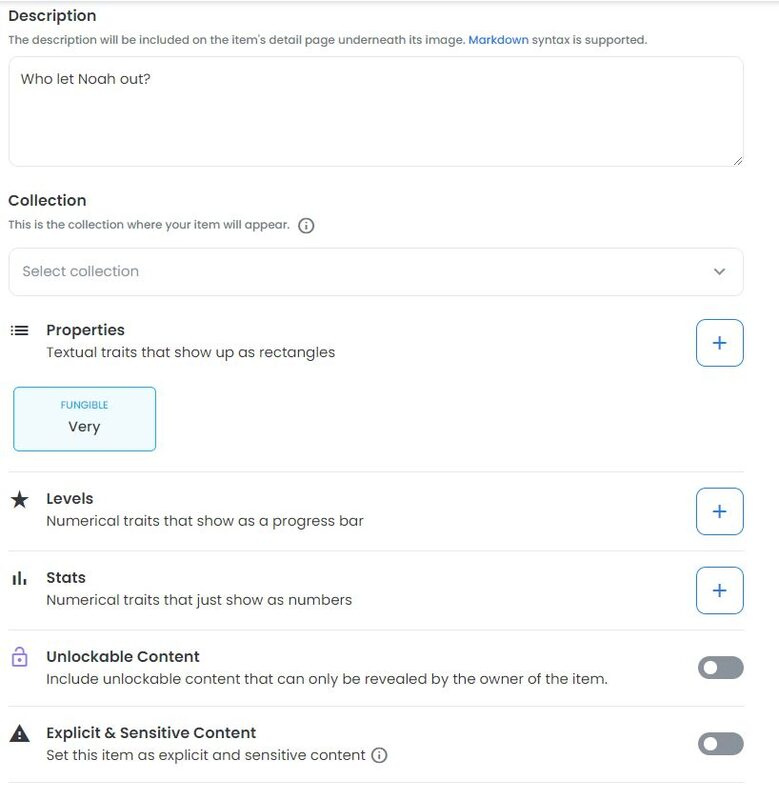
Task: Enable the Unlockable Content toggle
Action: [x=723, y=666]
